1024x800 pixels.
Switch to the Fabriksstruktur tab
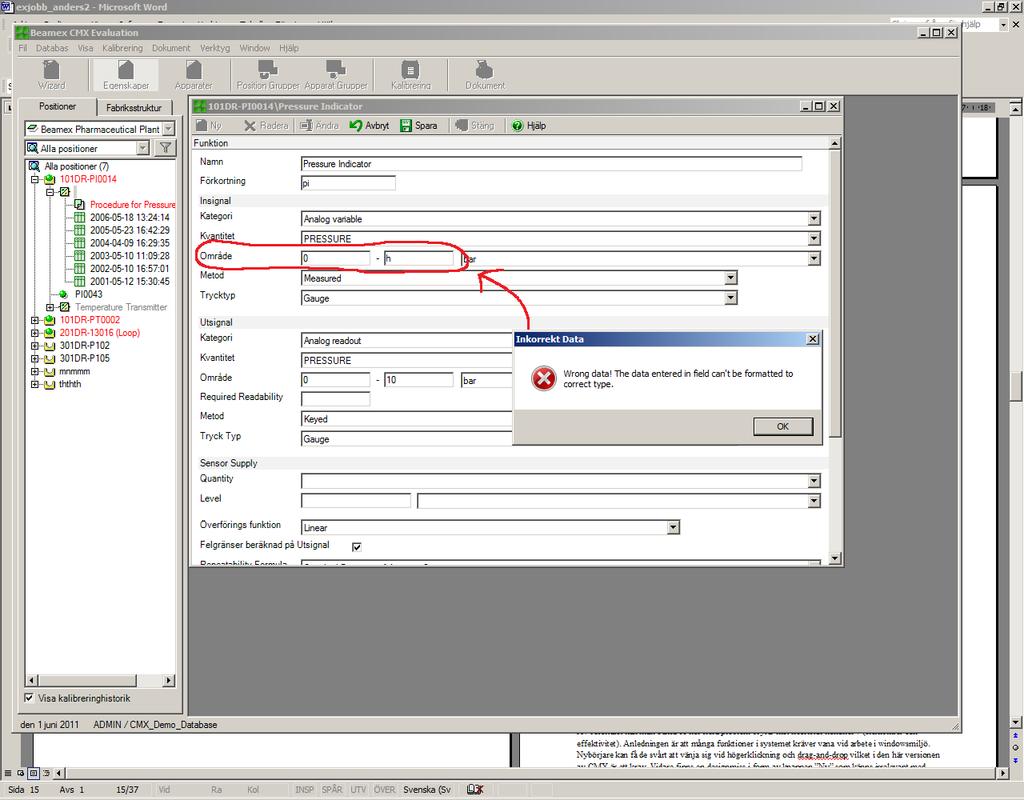click(134, 107)
